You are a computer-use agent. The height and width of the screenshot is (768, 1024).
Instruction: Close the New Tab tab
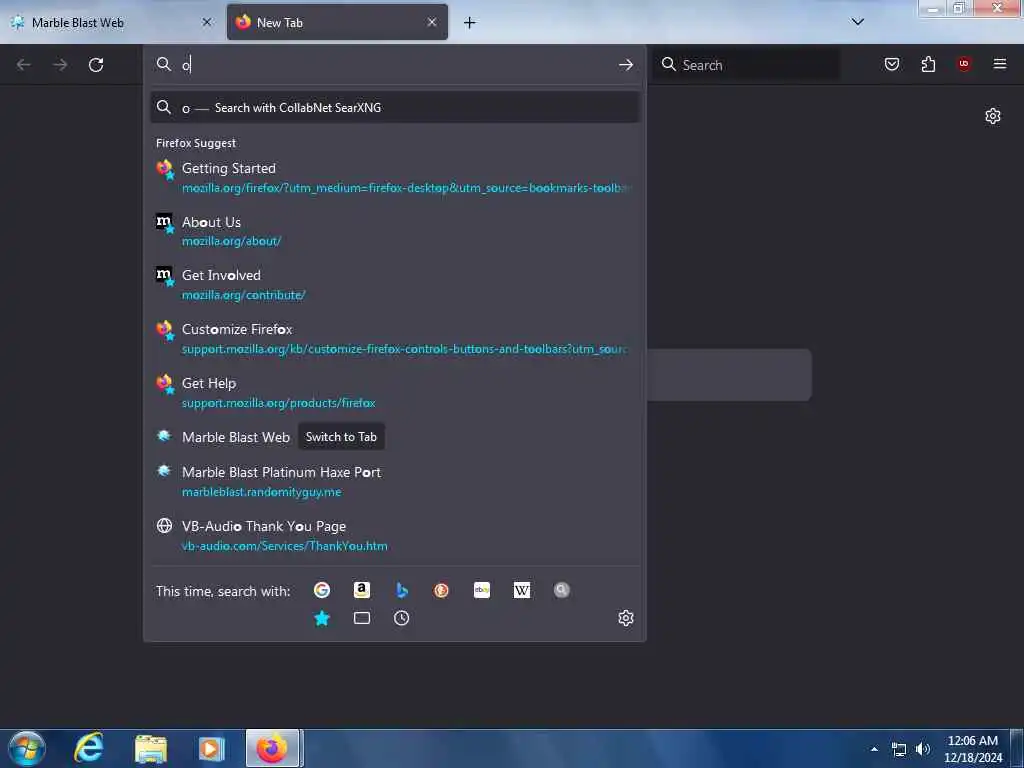(432, 22)
